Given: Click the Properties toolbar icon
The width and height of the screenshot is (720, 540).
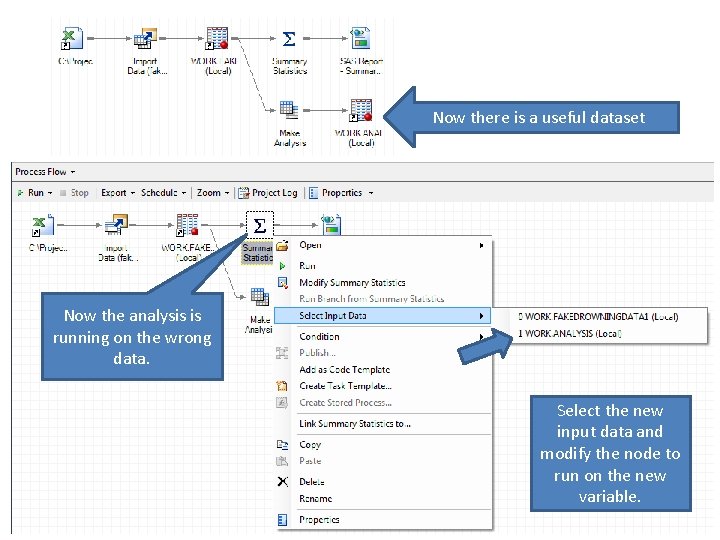Looking at the screenshot, I should (313, 193).
